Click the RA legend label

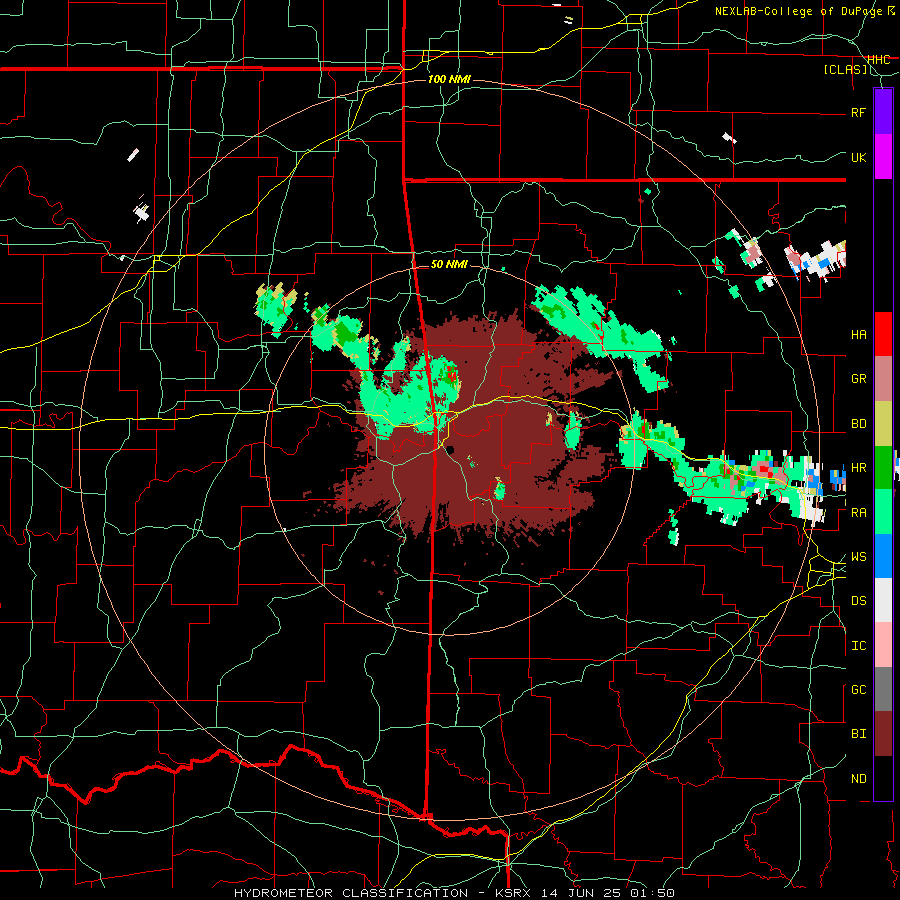859,513
